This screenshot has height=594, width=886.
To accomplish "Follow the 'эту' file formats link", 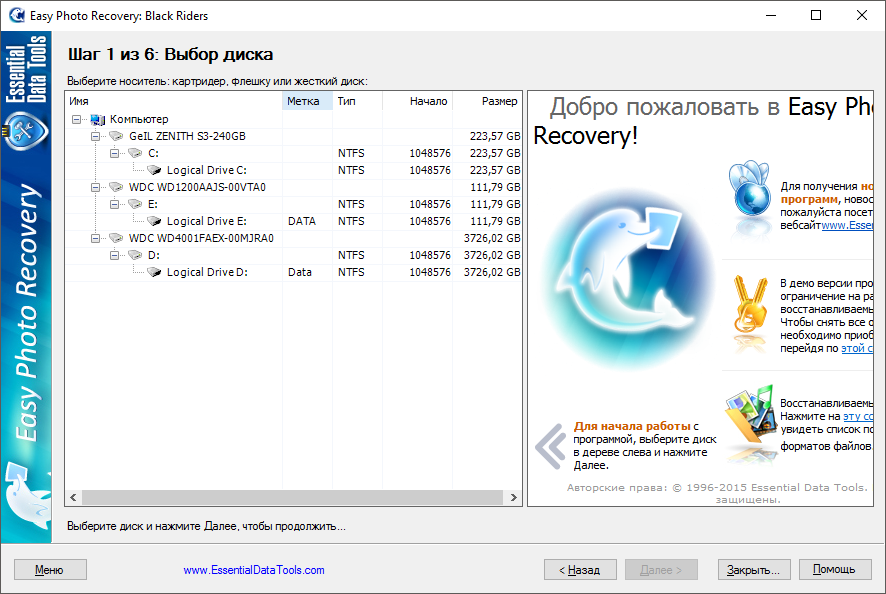I will click(858, 417).
